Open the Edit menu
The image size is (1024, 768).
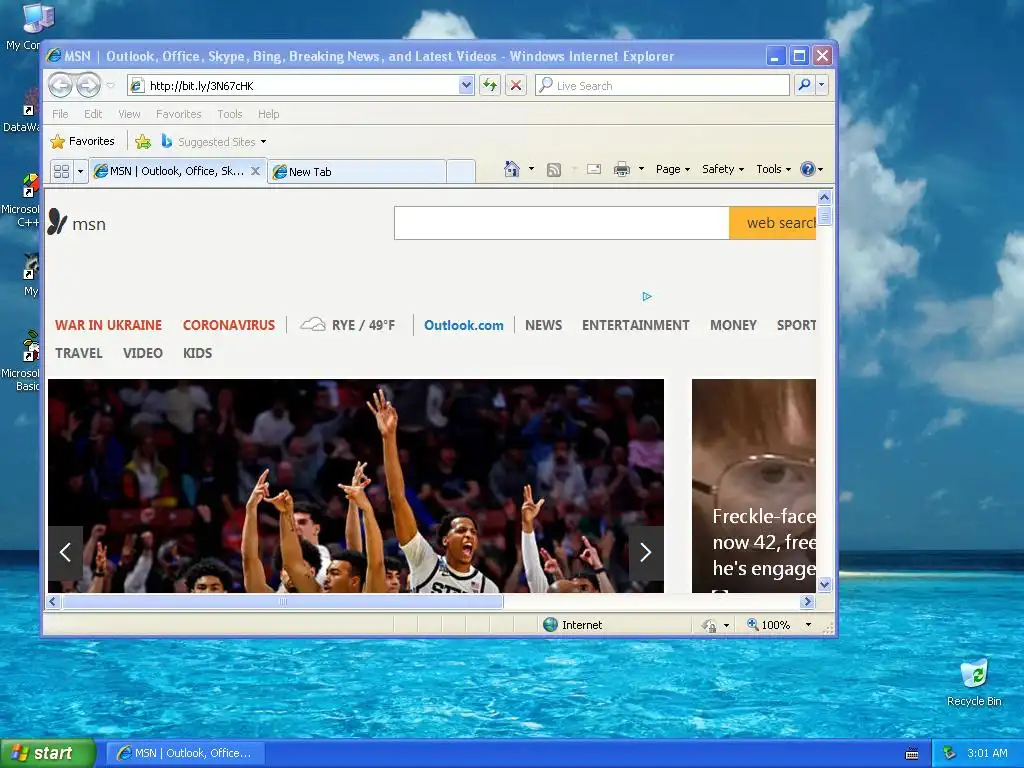pos(93,114)
